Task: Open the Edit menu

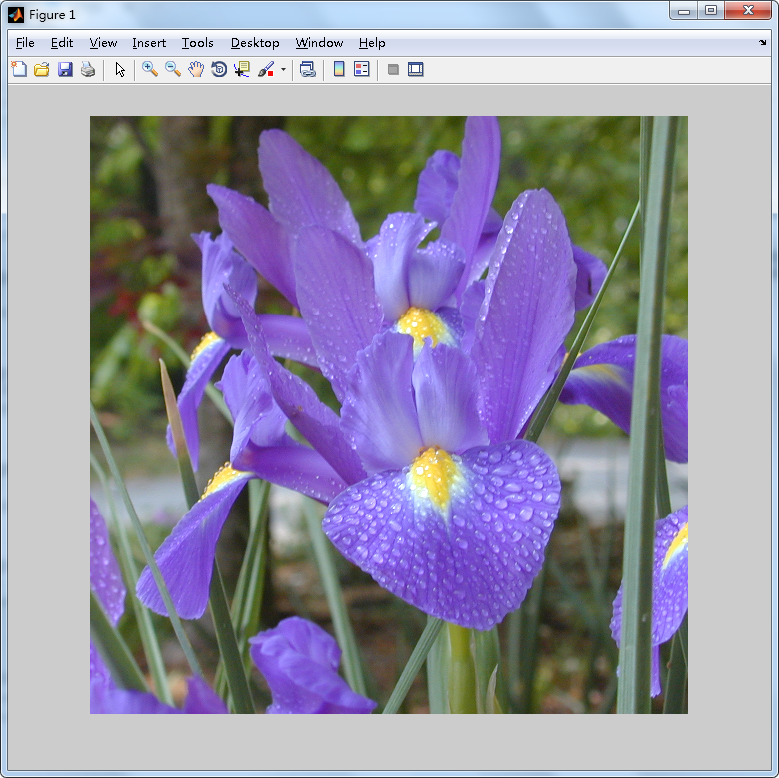Action: [x=62, y=43]
